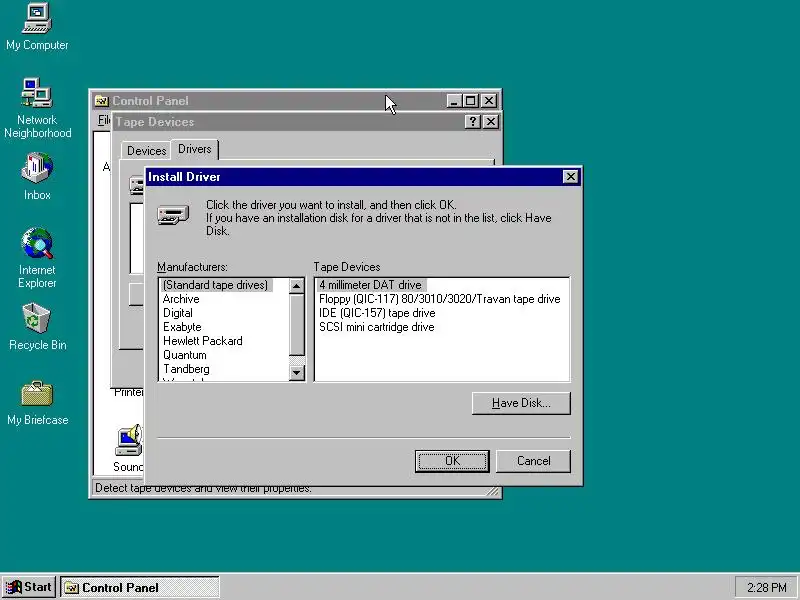Screen dimensions: 800x600
Task: Select Digital in Manufacturers list
Action: [x=178, y=313]
